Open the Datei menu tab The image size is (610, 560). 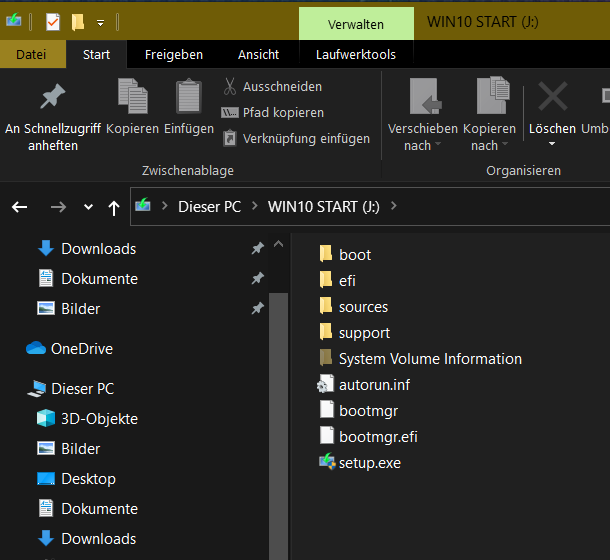tap(31, 54)
